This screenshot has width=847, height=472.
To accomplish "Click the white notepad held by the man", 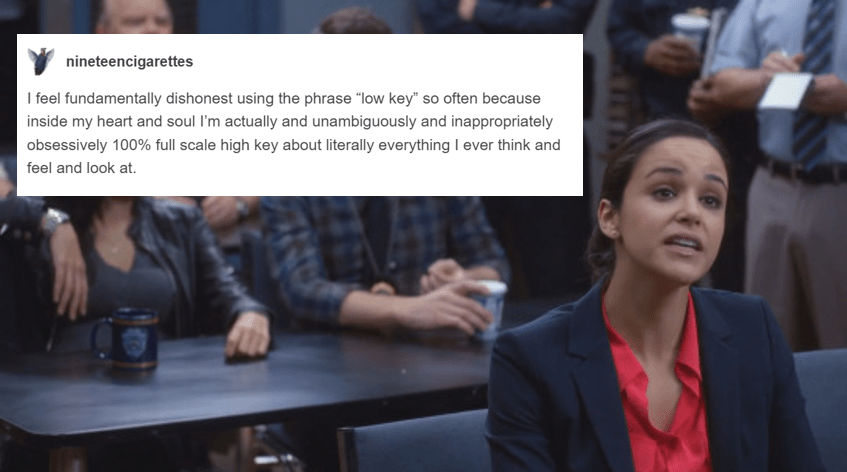I will [x=785, y=91].
